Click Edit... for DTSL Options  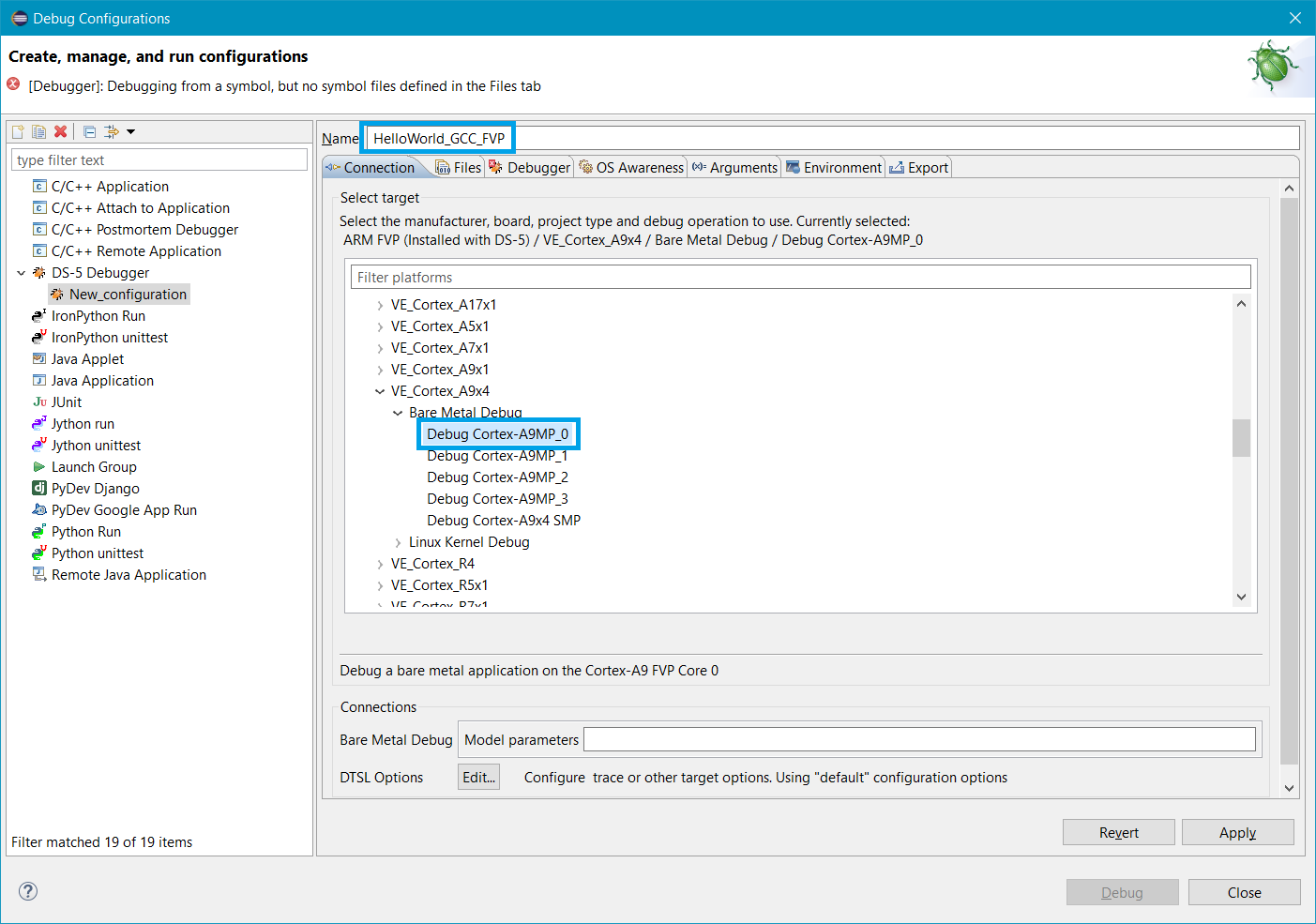tap(478, 778)
